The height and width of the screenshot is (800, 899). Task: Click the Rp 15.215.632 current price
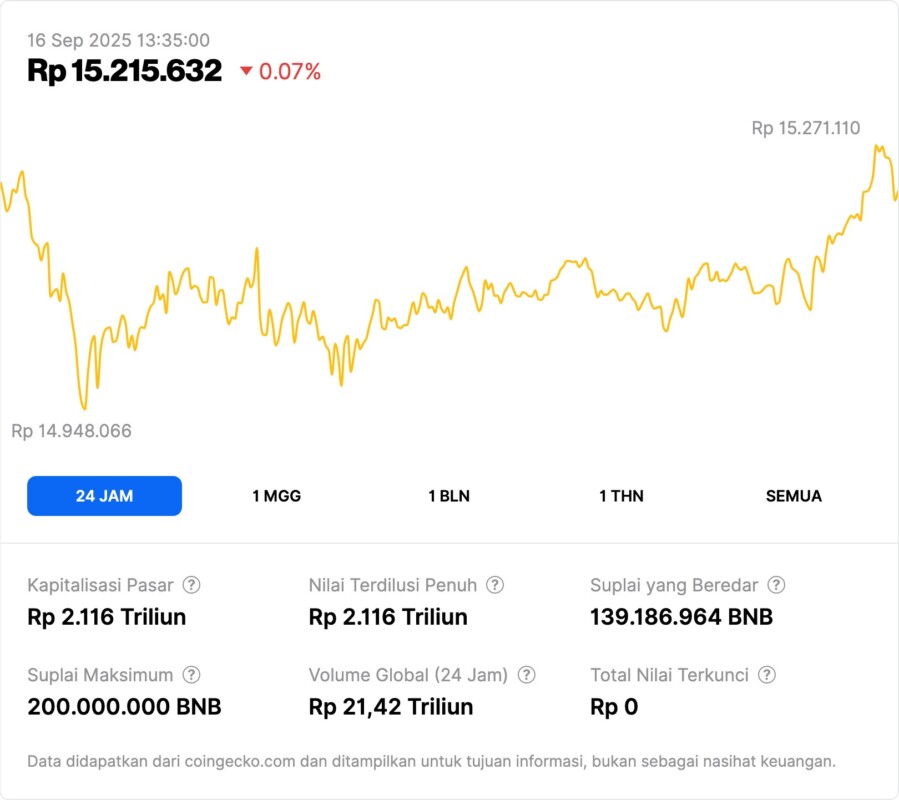[124, 71]
